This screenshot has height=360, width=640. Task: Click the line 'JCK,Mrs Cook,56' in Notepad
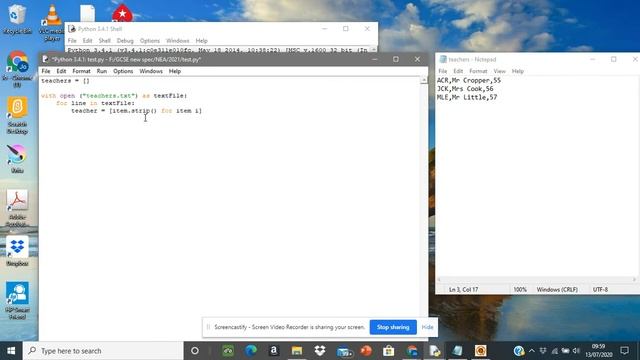(465, 89)
